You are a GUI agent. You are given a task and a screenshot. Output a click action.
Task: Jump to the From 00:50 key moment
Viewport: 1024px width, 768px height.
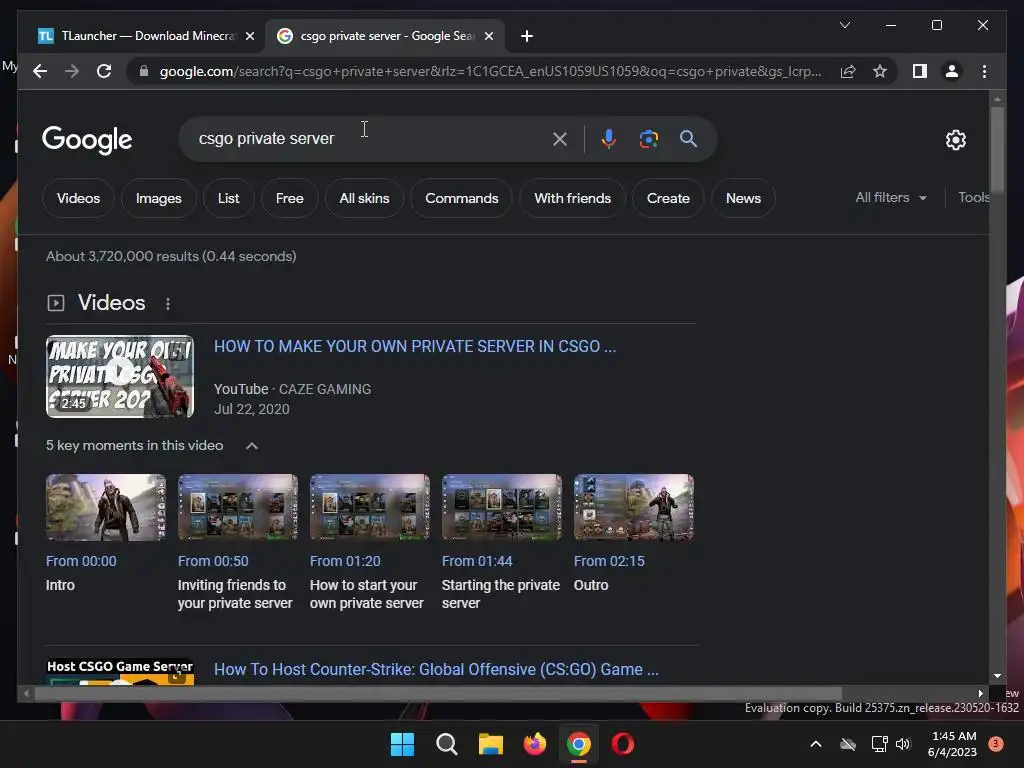click(x=213, y=561)
